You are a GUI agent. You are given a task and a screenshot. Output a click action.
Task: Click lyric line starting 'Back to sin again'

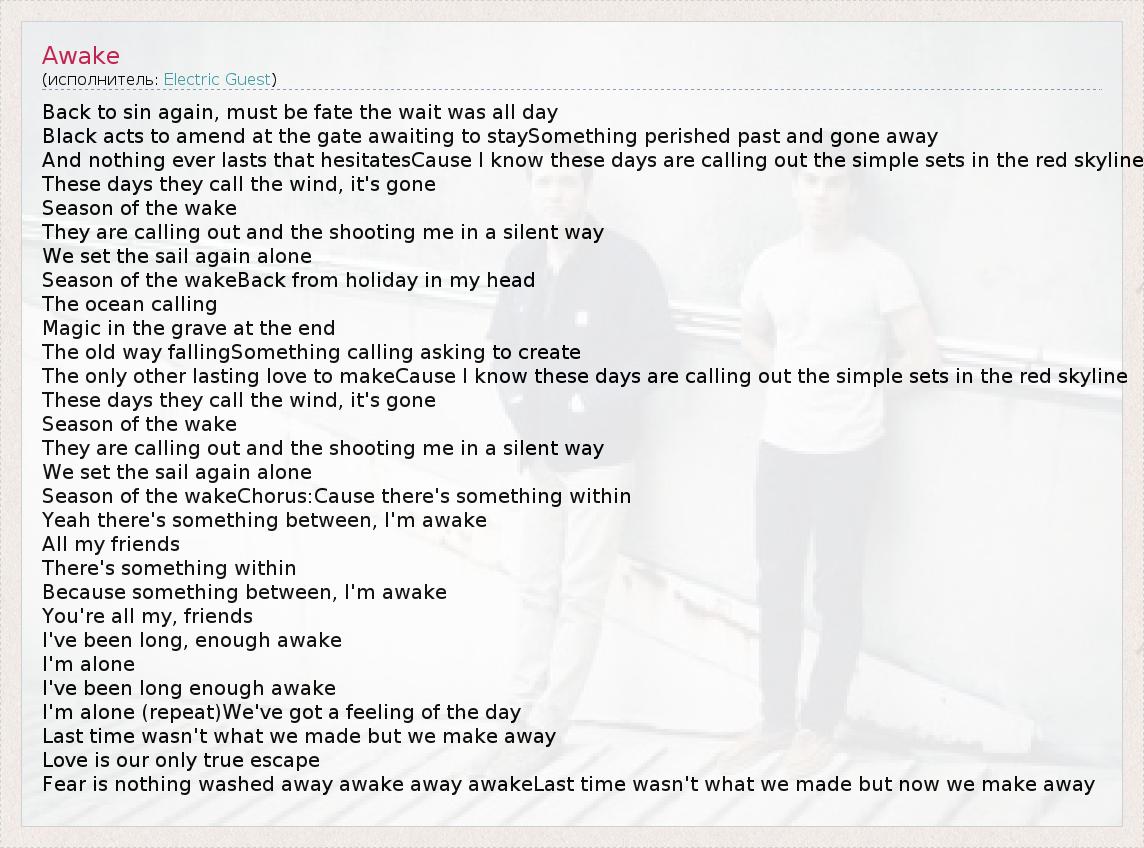coord(300,112)
